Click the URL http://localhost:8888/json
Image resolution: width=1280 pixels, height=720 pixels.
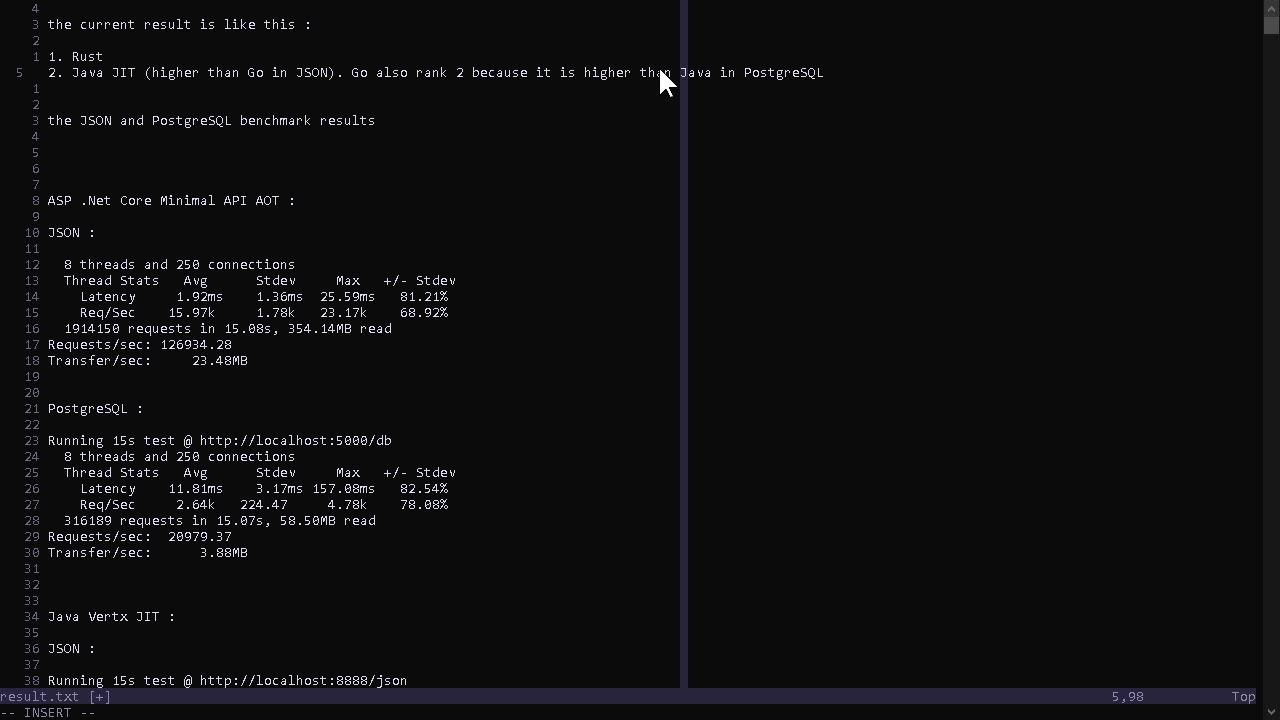(x=303, y=681)
